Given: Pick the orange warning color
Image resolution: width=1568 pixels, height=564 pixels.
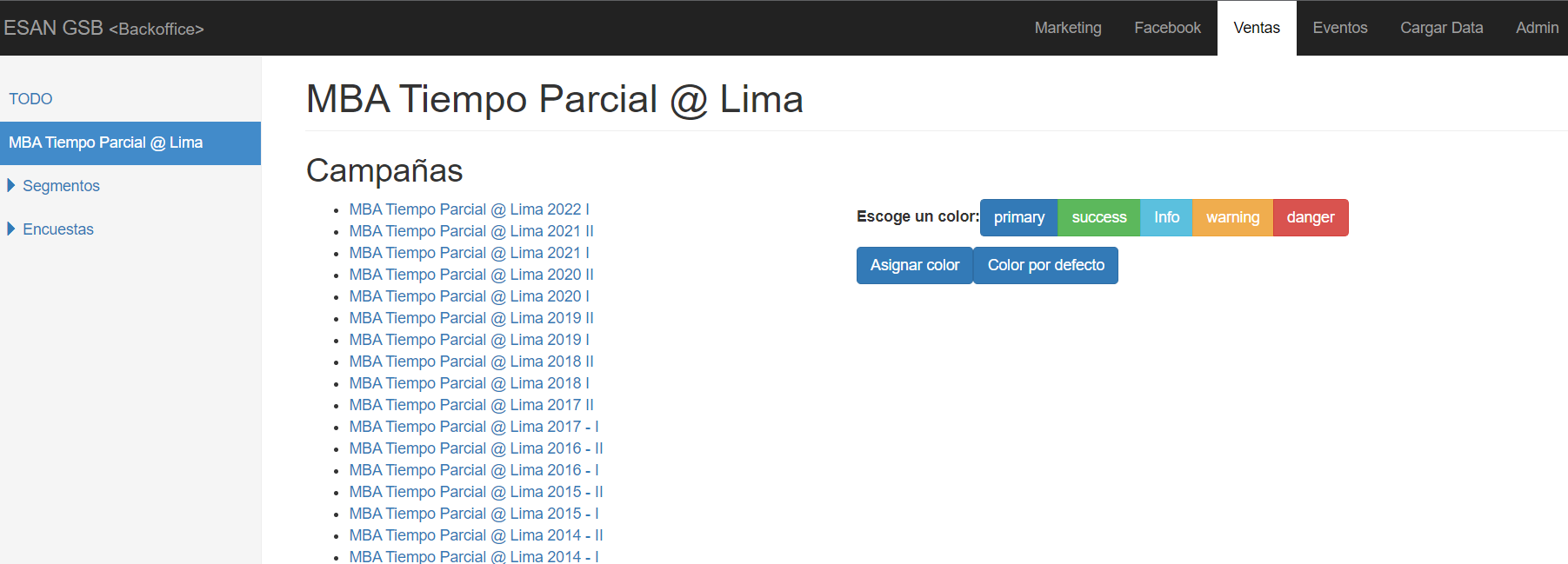Looking at the screenshot, I should coord(1232,217).
